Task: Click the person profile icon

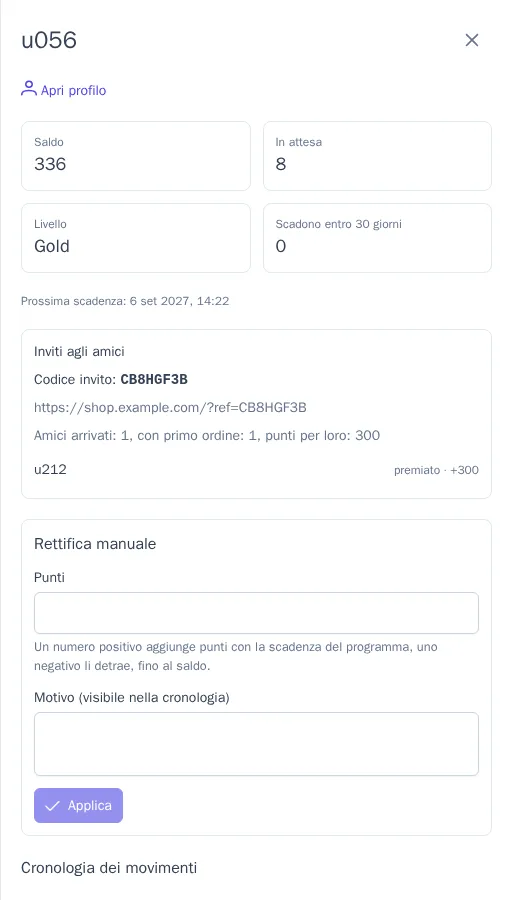Action: click(x=29, y=89)
